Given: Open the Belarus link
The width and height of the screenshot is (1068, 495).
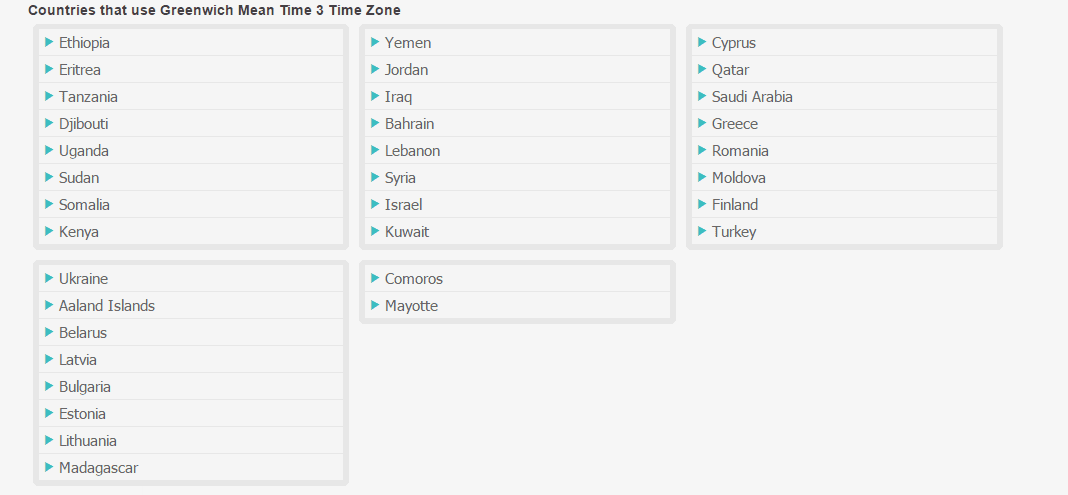Looking at the screenshot, I should [x=83, y=333].
